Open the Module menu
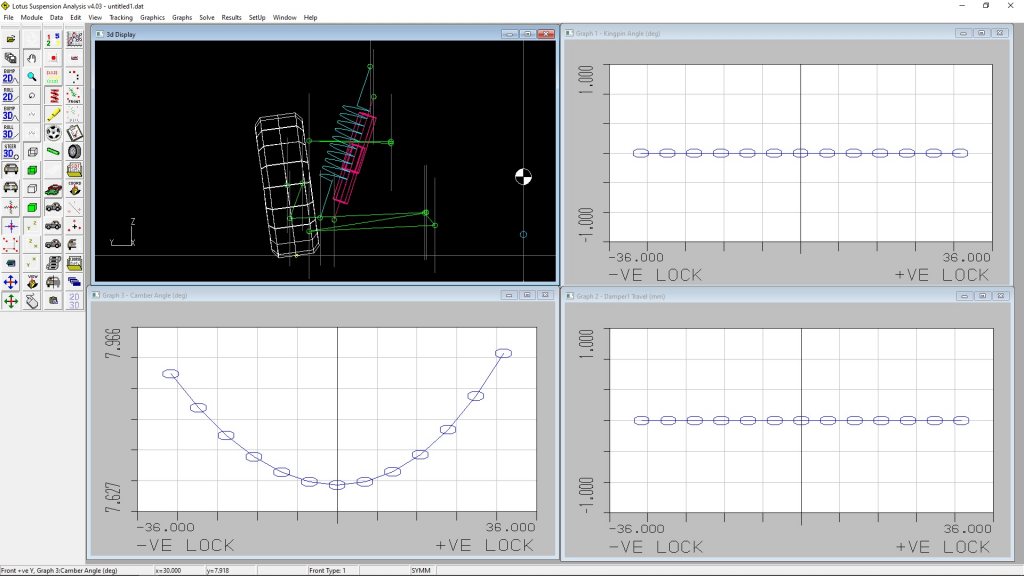 point(31,18)
